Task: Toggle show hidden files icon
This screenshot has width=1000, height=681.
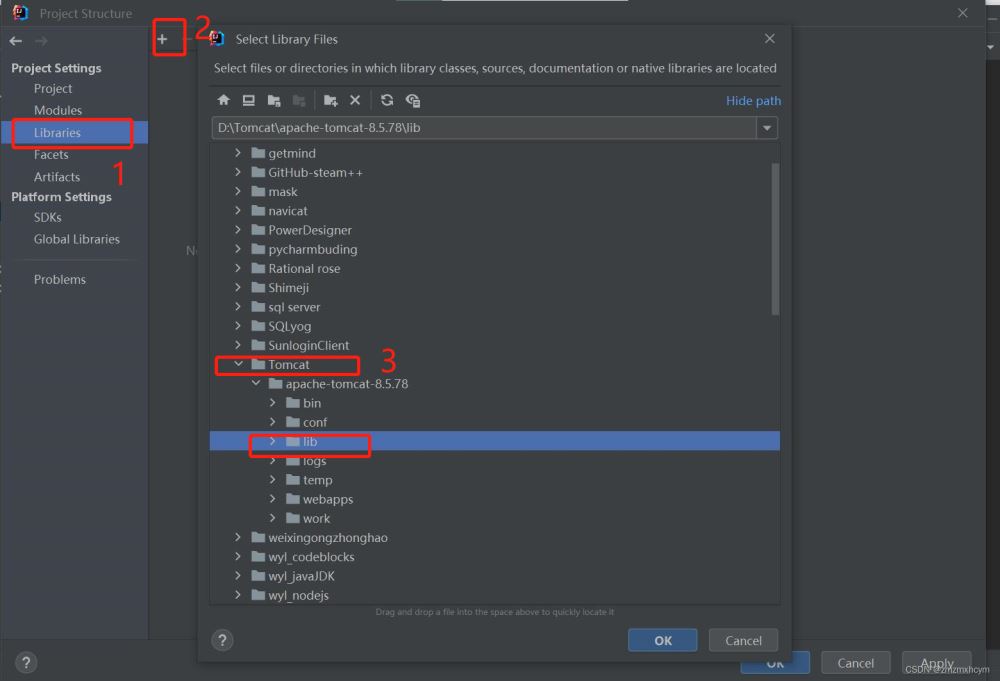Action: (413, 100)
